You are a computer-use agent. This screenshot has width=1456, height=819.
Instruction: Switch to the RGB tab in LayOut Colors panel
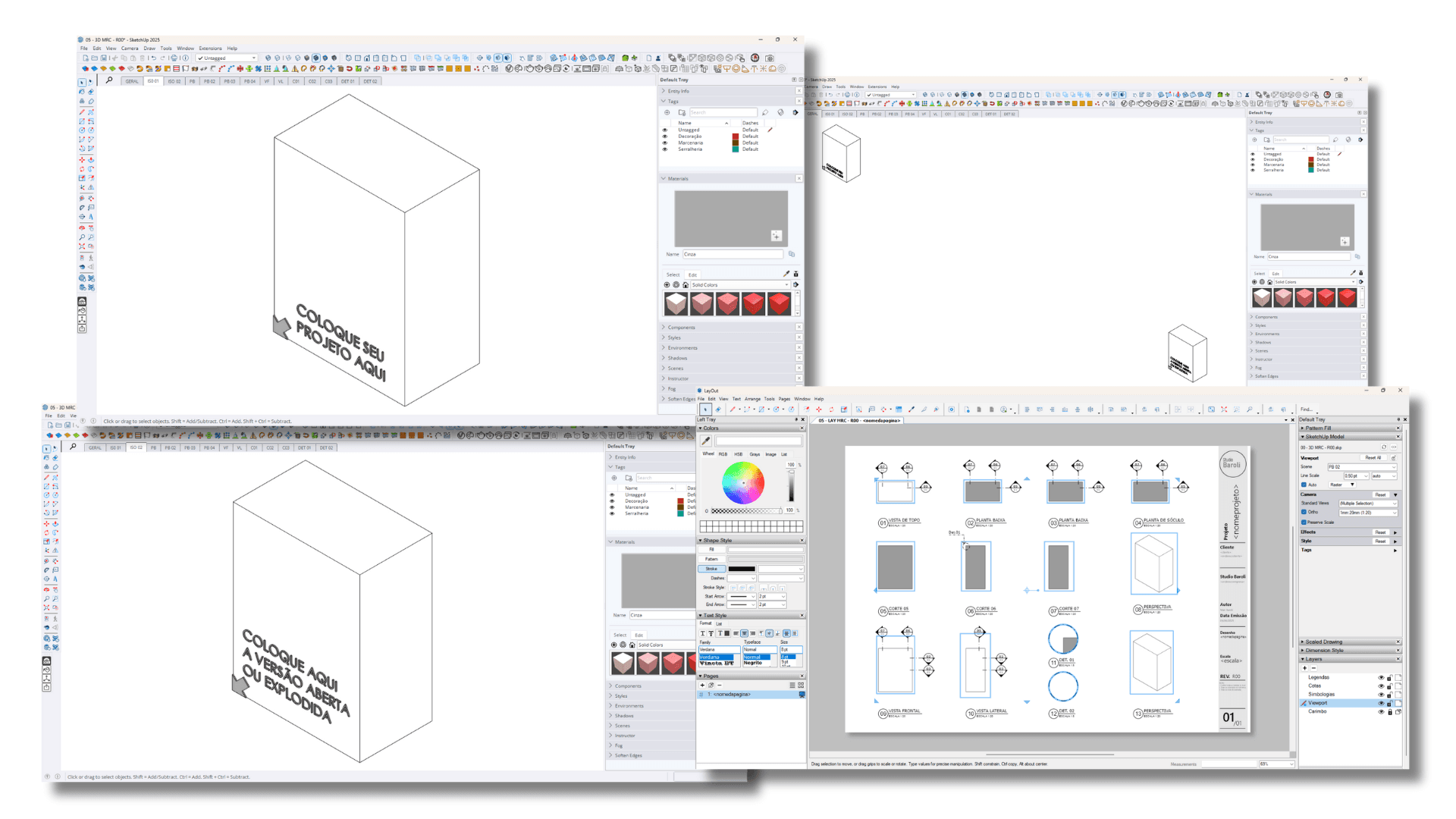pos(723,454)
